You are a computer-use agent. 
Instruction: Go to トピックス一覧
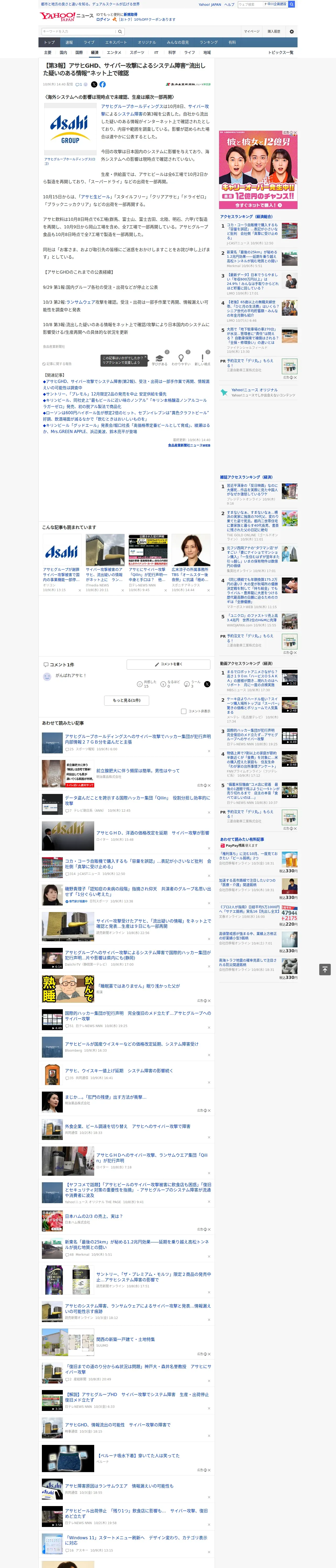point(281,52)
